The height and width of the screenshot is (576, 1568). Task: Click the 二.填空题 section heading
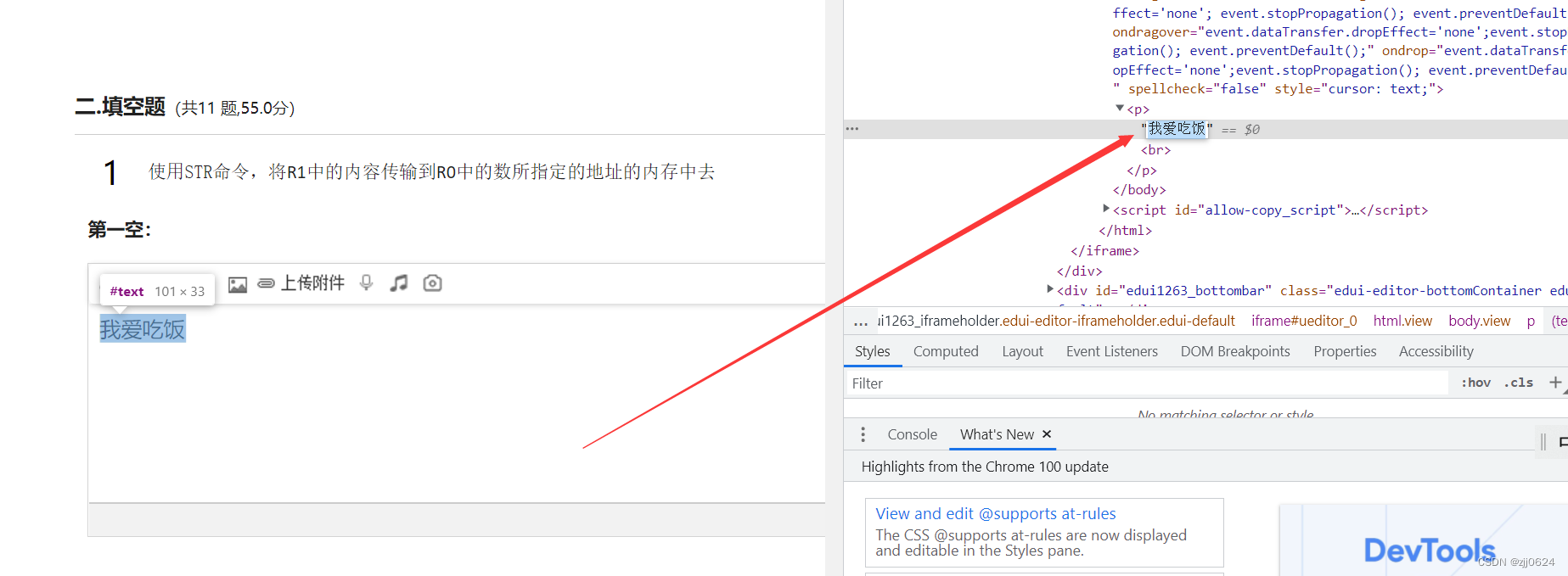pyautogui.click(x=121, y=107)
